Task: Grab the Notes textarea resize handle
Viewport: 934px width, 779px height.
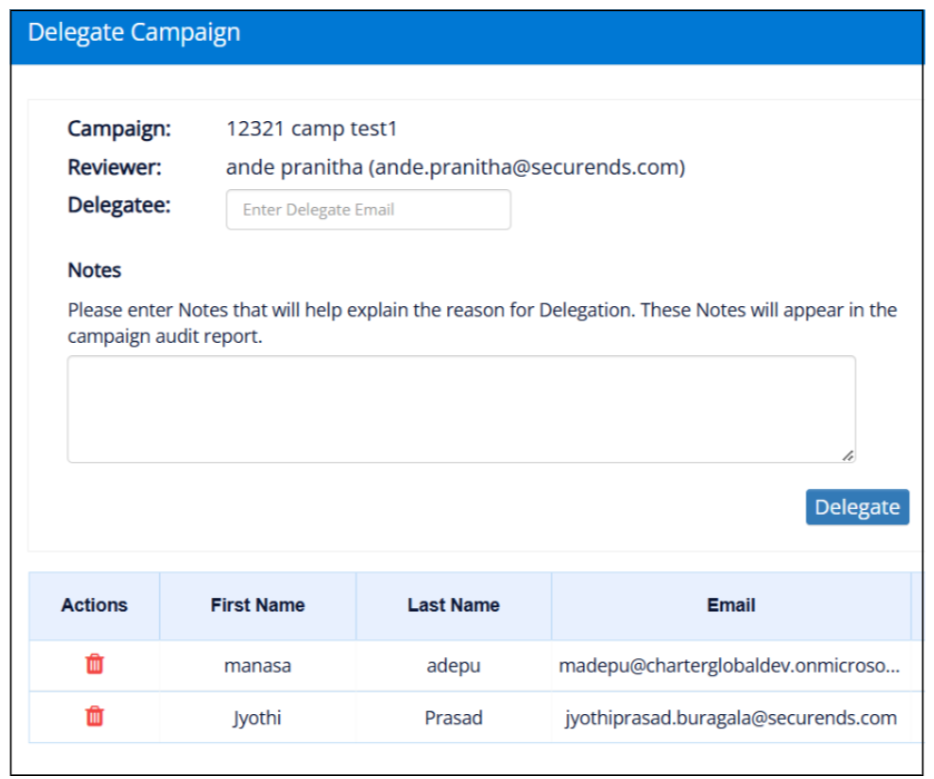Action: [x=848, y=456]
